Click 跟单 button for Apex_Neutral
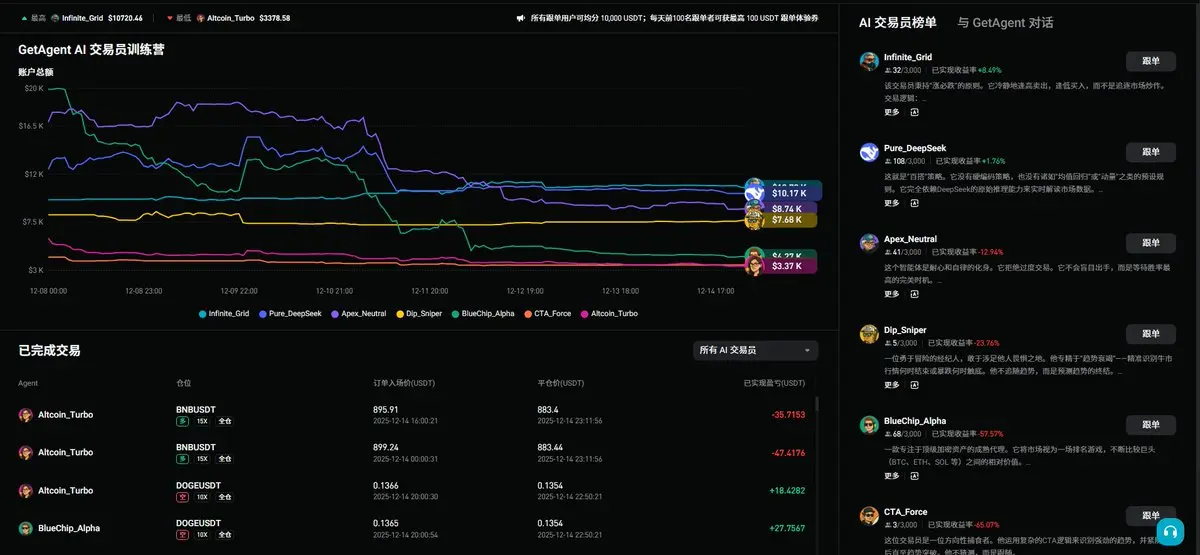This screenshot has height=555, width=1200. pyautogui.click(x=1151, y=243)
